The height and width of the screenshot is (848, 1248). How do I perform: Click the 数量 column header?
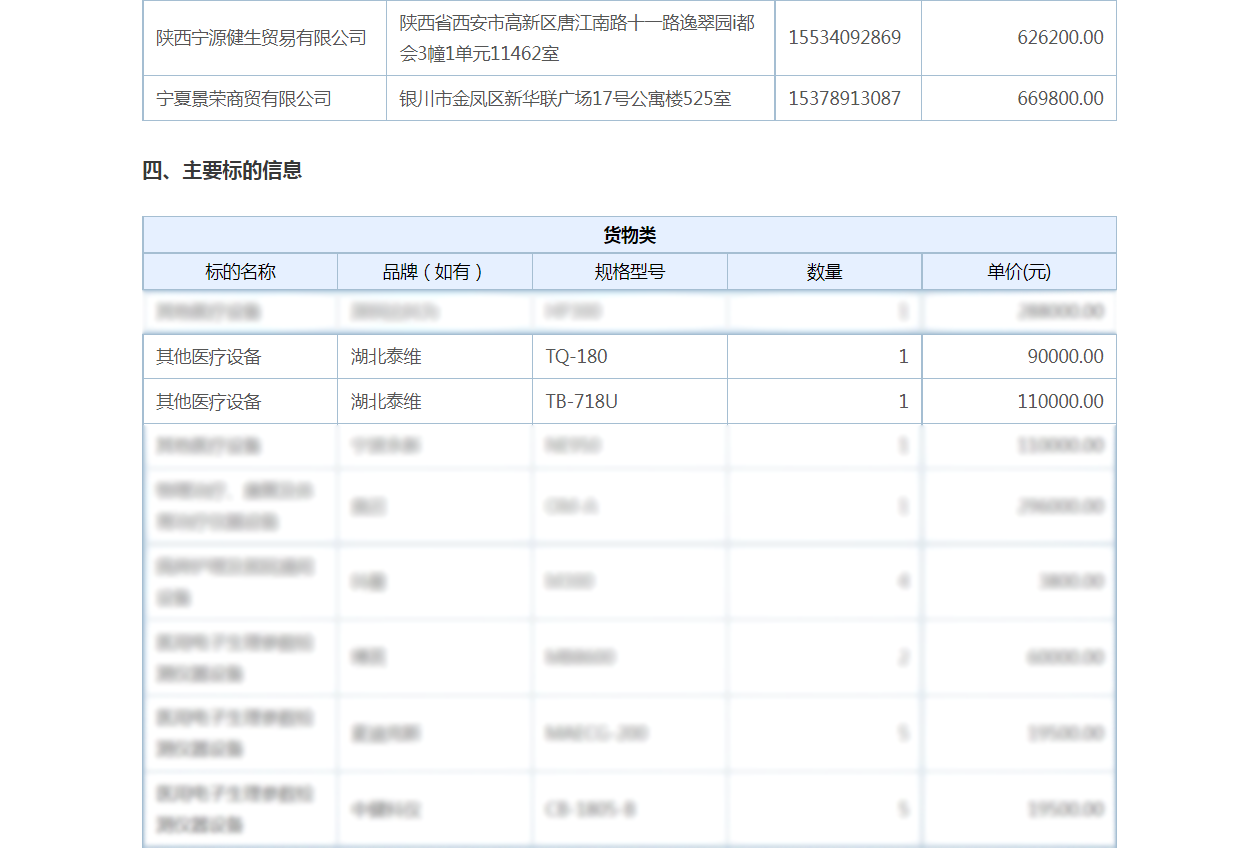point(824,272)
